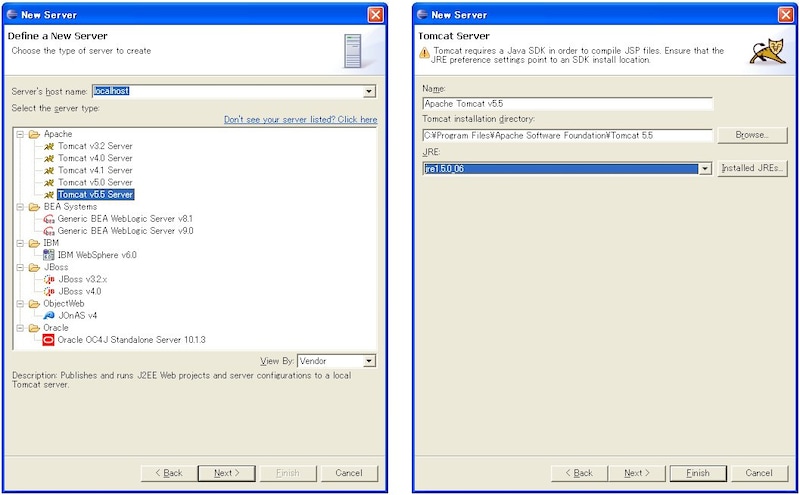Click the Tomcat v5.5 Server icon

point(49,195)
